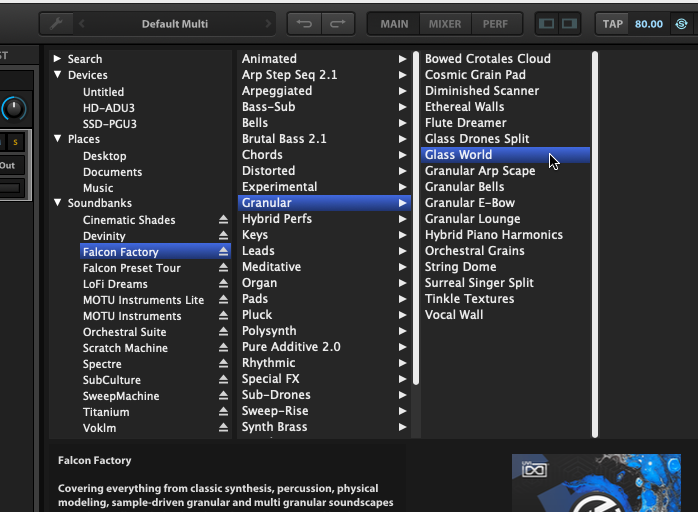Click the 80.00 tempo value
The image size is (698, 512).
pyautogui.click(x=649, y=24)
